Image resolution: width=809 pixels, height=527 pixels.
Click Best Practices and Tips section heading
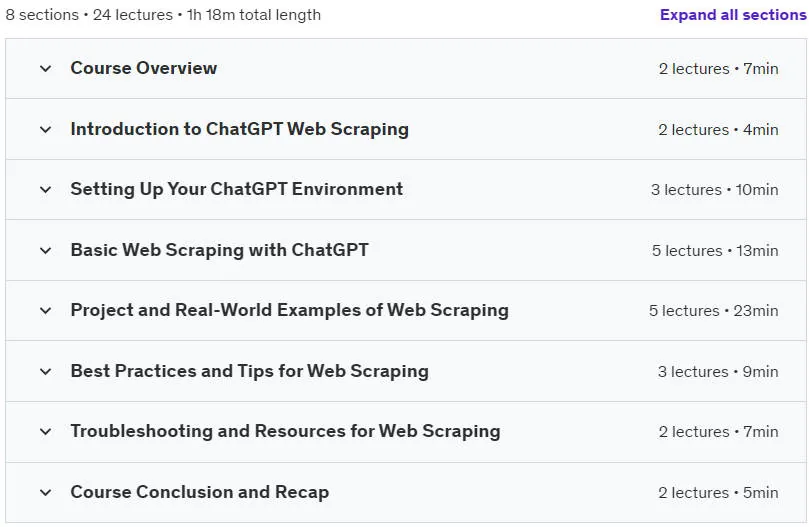coord(249,372)
